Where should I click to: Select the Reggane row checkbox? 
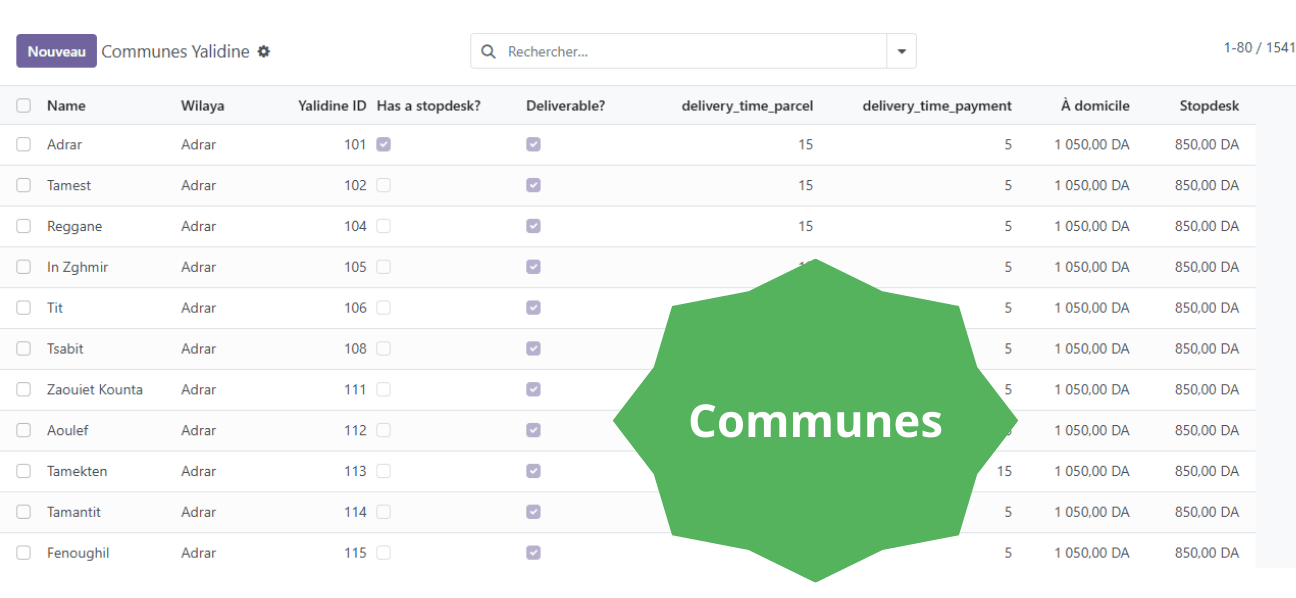click(x=24, y=226)
